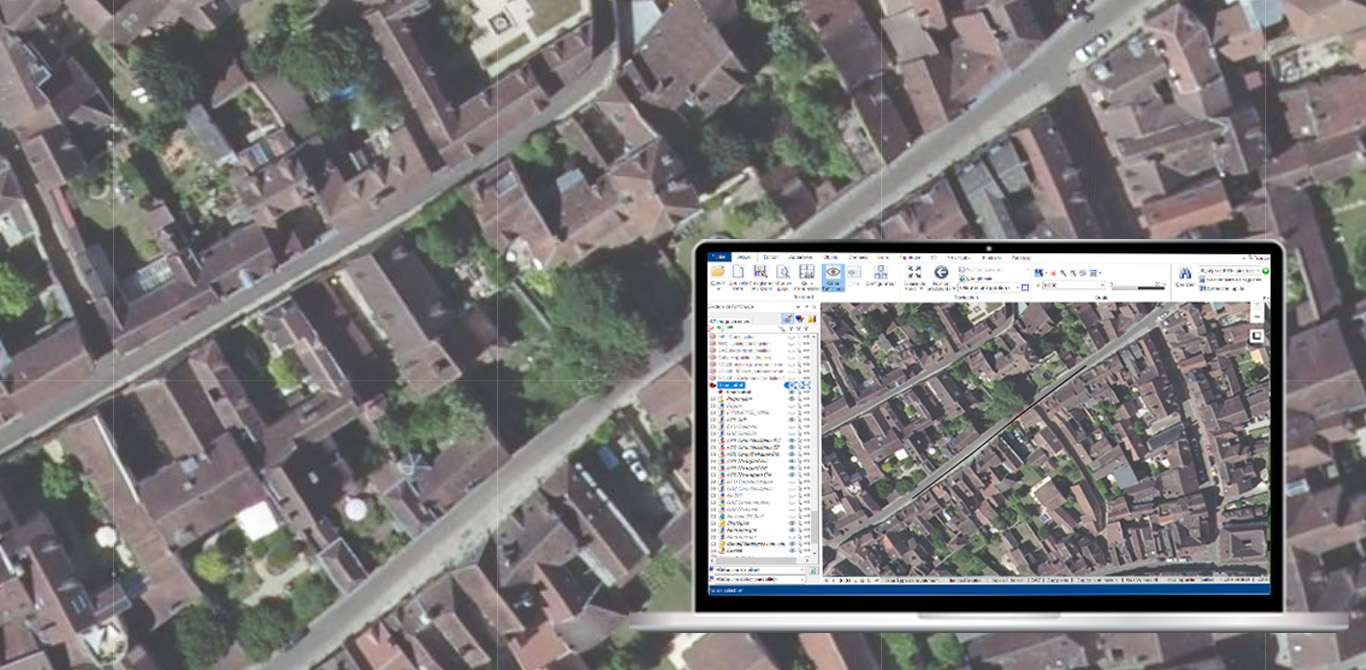Click the red pin icon in ribbon toolbar

[x=1054, y=273]
